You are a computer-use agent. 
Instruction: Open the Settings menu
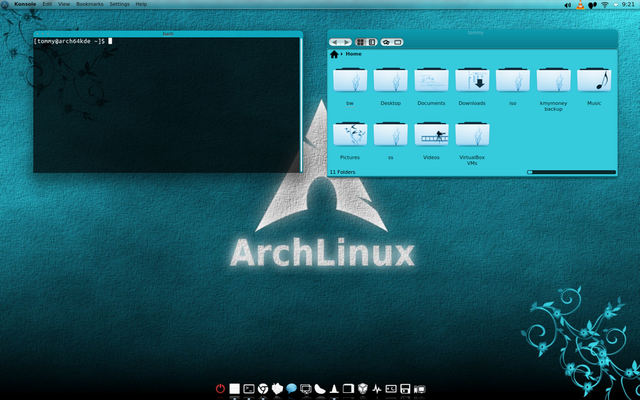point(120,4)
